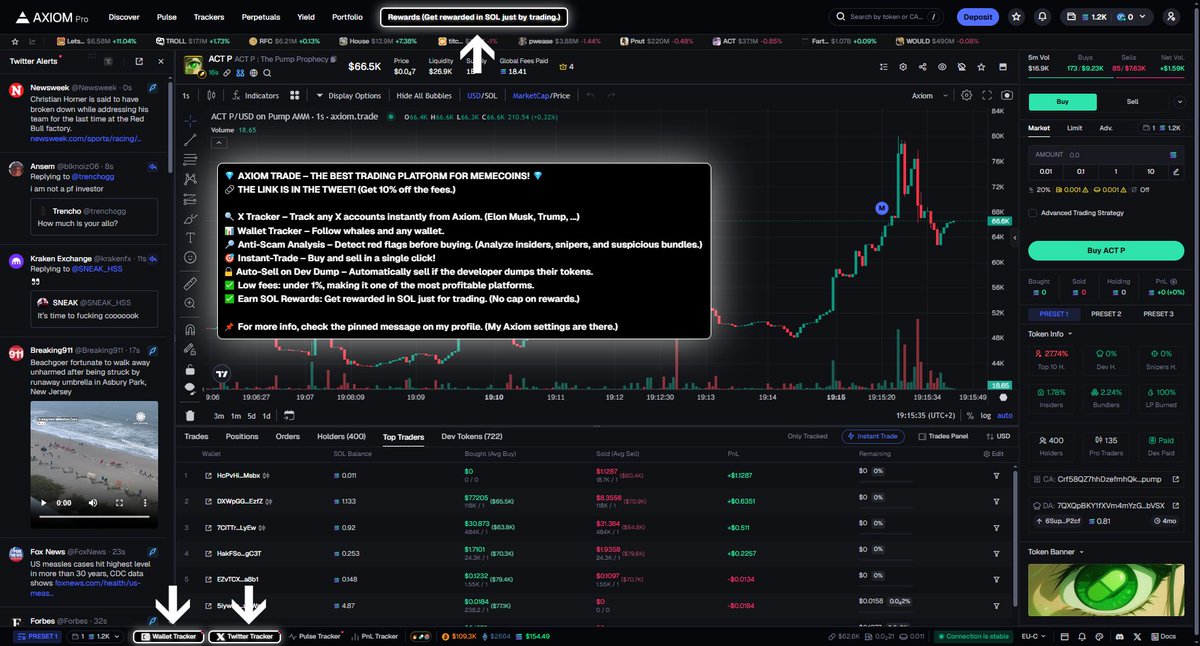Viewport: 1200px width, 646px height.
Task: Open the Wallet Tracker in bottom bar
Action: pos(169,636)
